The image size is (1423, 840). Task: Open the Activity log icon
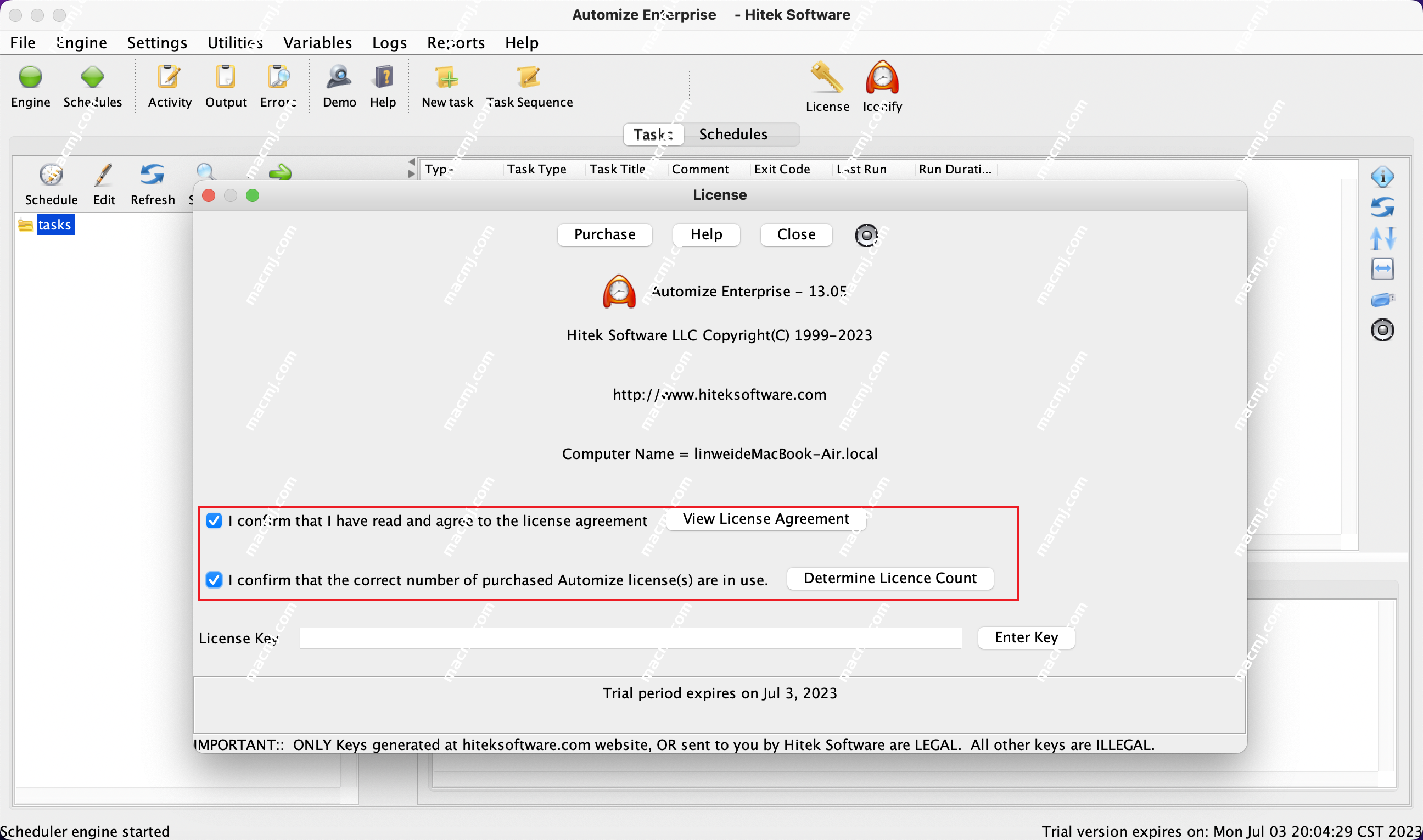coord(169,77)
